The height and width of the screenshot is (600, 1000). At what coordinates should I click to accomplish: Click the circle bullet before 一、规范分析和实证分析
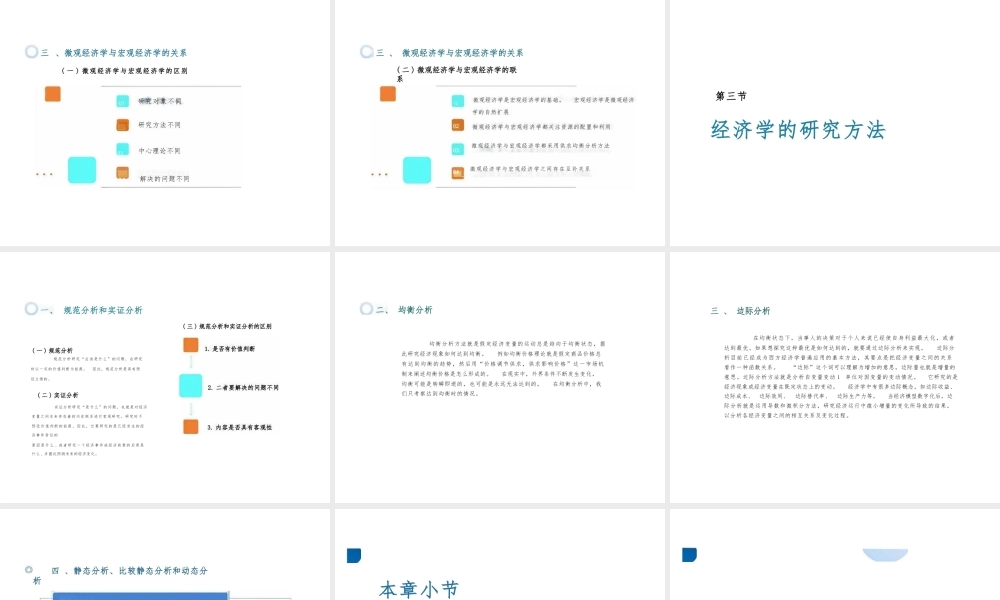[x=31, y=309]
